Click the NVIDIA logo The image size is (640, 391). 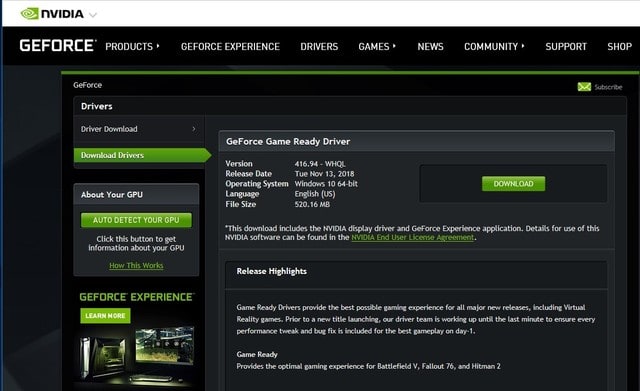tap(52, 14)
